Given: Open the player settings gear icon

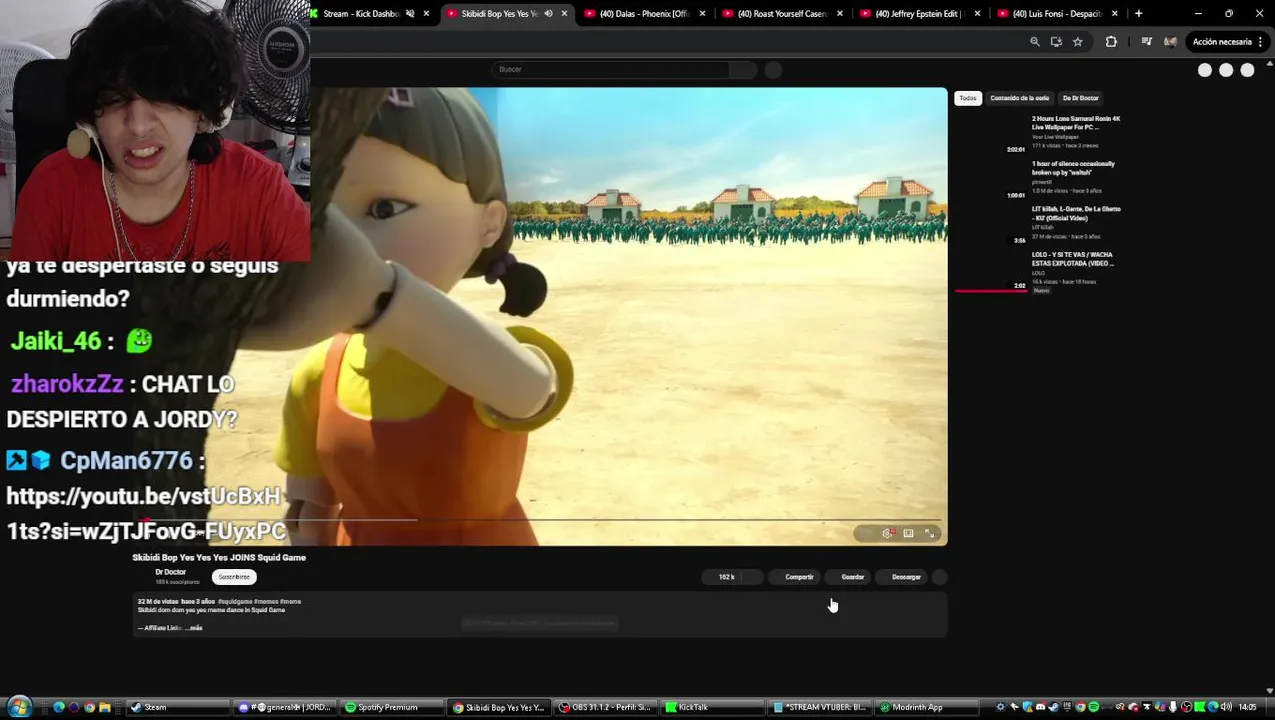Looking at the screenshot, I should tap(887, 533).
